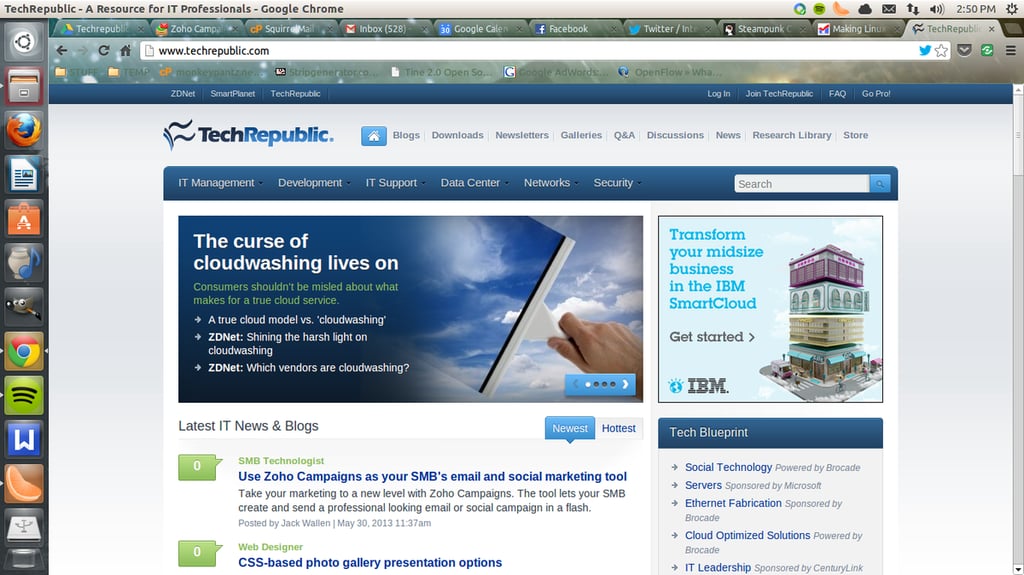The width and height of the screenshot is (1024, 575).
Task: Open the Data Center dropdown menu
Action: 474,183
